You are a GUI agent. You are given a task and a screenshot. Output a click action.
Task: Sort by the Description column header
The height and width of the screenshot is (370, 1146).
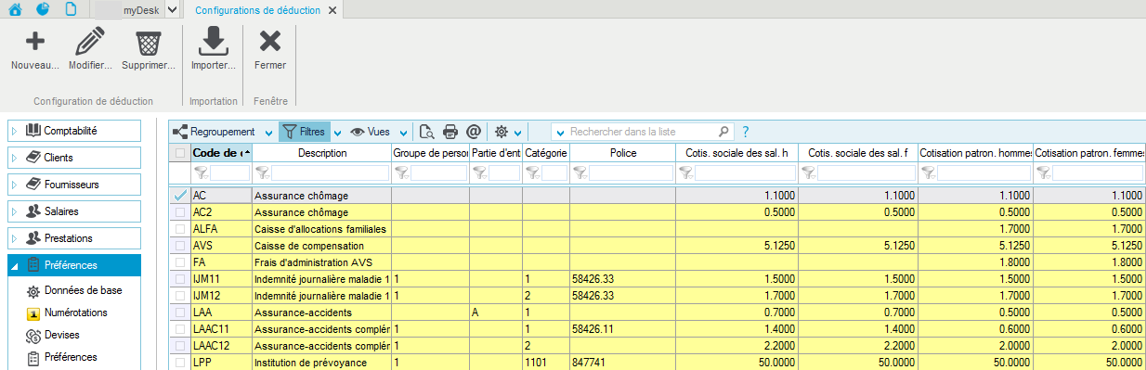322,153
